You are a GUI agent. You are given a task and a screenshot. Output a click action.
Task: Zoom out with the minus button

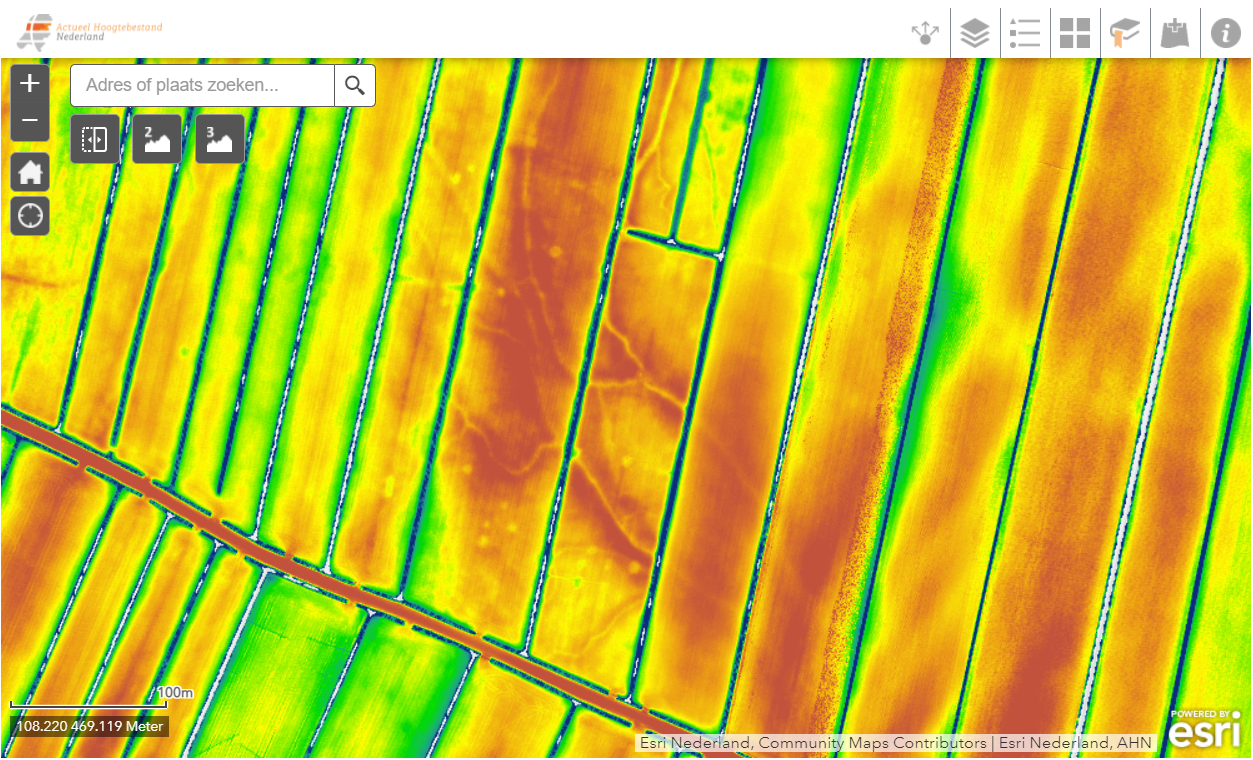(x=30, y=121)
